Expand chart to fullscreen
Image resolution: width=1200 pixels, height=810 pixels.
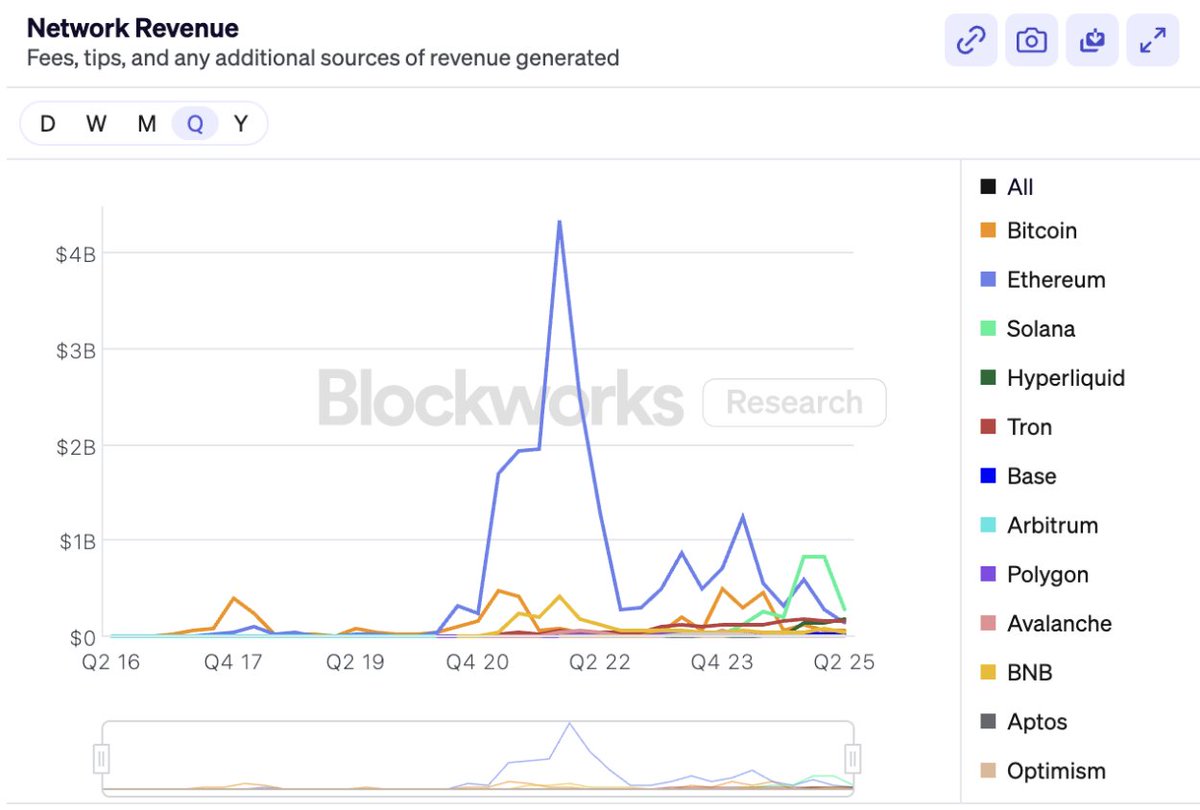1152,41
